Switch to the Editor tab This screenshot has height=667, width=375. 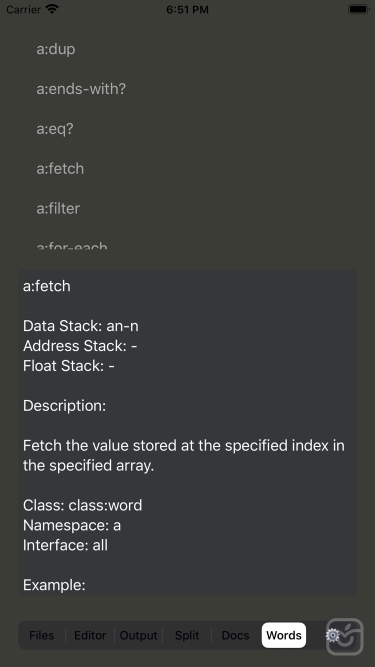(90, 635)
